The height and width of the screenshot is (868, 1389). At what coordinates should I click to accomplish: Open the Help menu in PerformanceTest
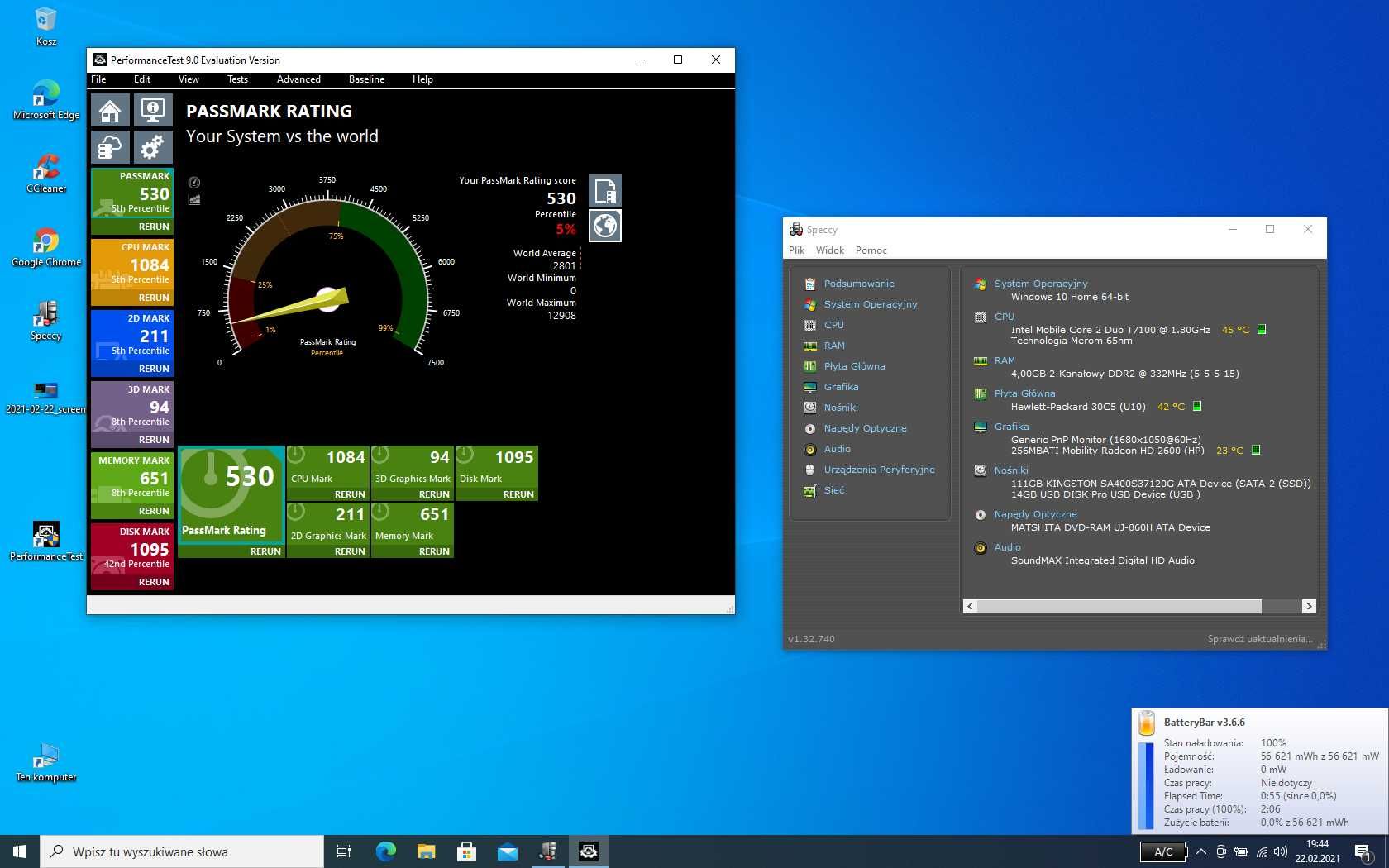click(422, 79)
